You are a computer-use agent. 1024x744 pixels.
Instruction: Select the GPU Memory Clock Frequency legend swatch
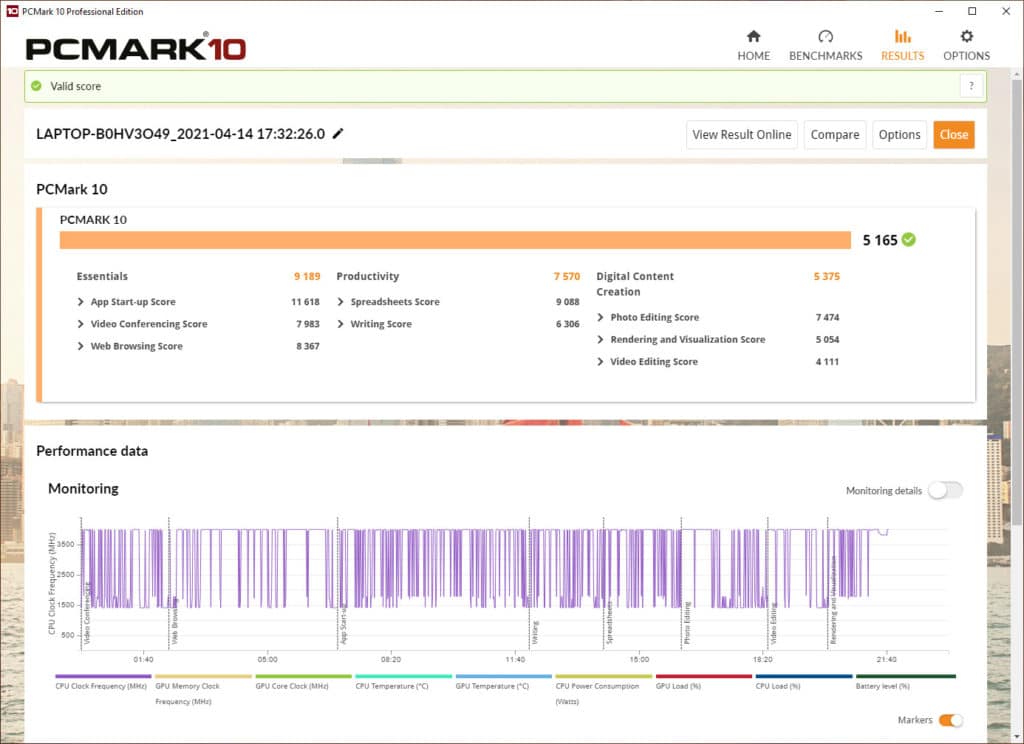[x=203, y=676]
